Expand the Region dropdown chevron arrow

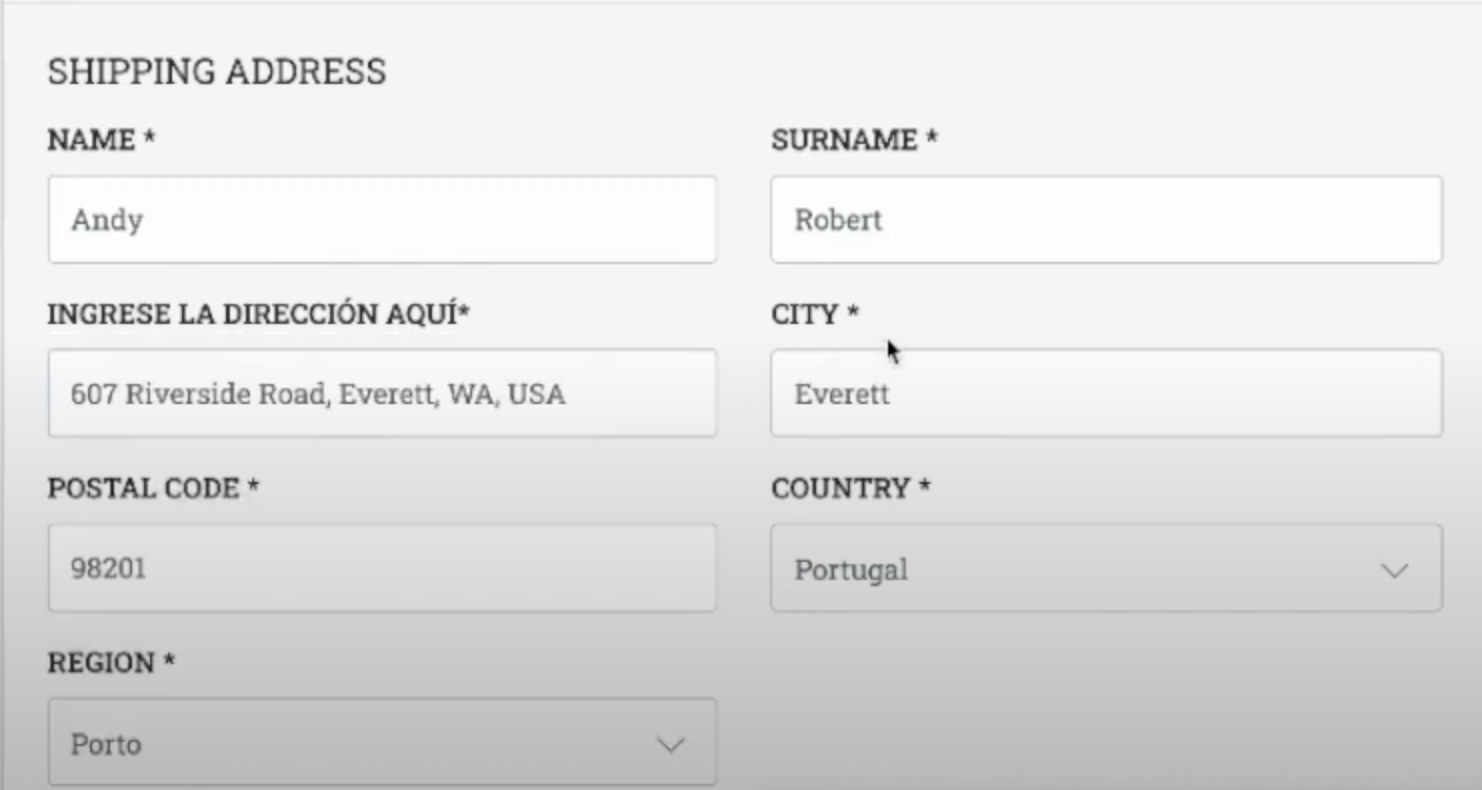coord(670,745)
